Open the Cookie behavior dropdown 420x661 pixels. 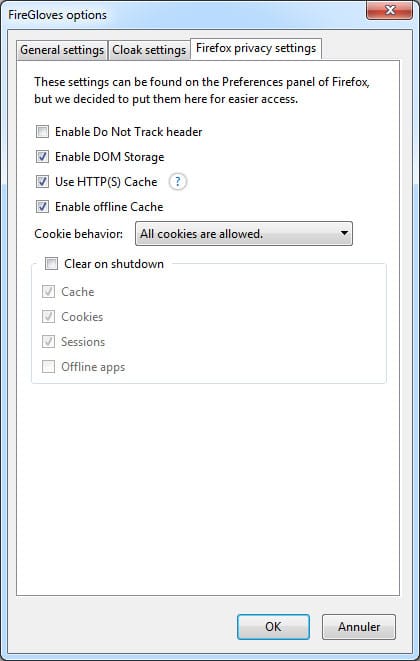[x=244, y=234]
